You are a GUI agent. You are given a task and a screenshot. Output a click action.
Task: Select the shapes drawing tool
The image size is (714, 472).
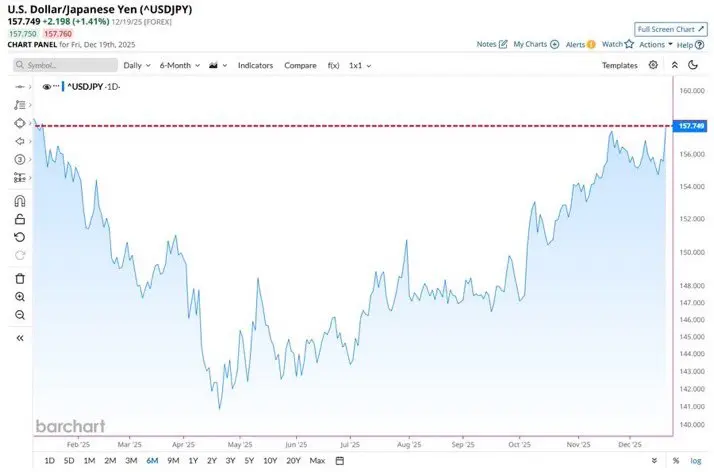pyautogui.click(x=20, y=123)
